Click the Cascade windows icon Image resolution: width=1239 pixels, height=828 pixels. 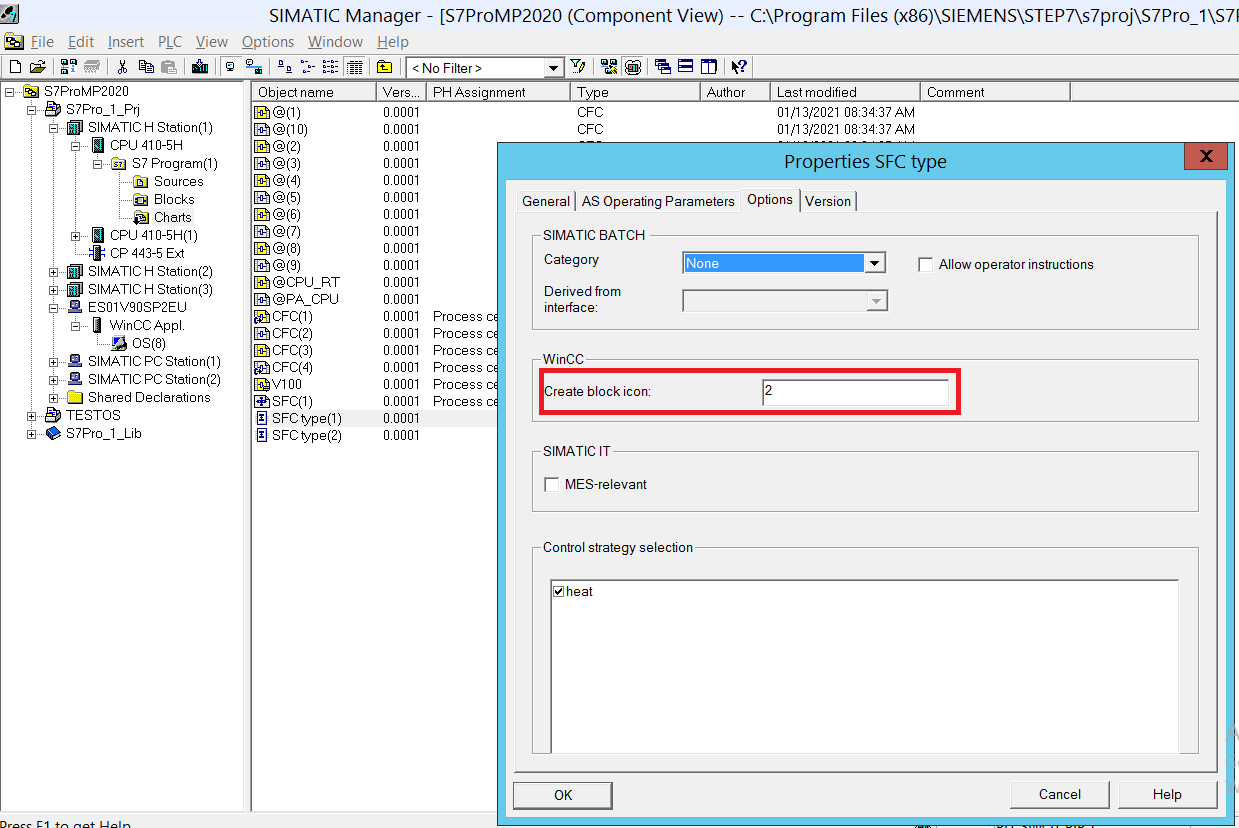662,67
